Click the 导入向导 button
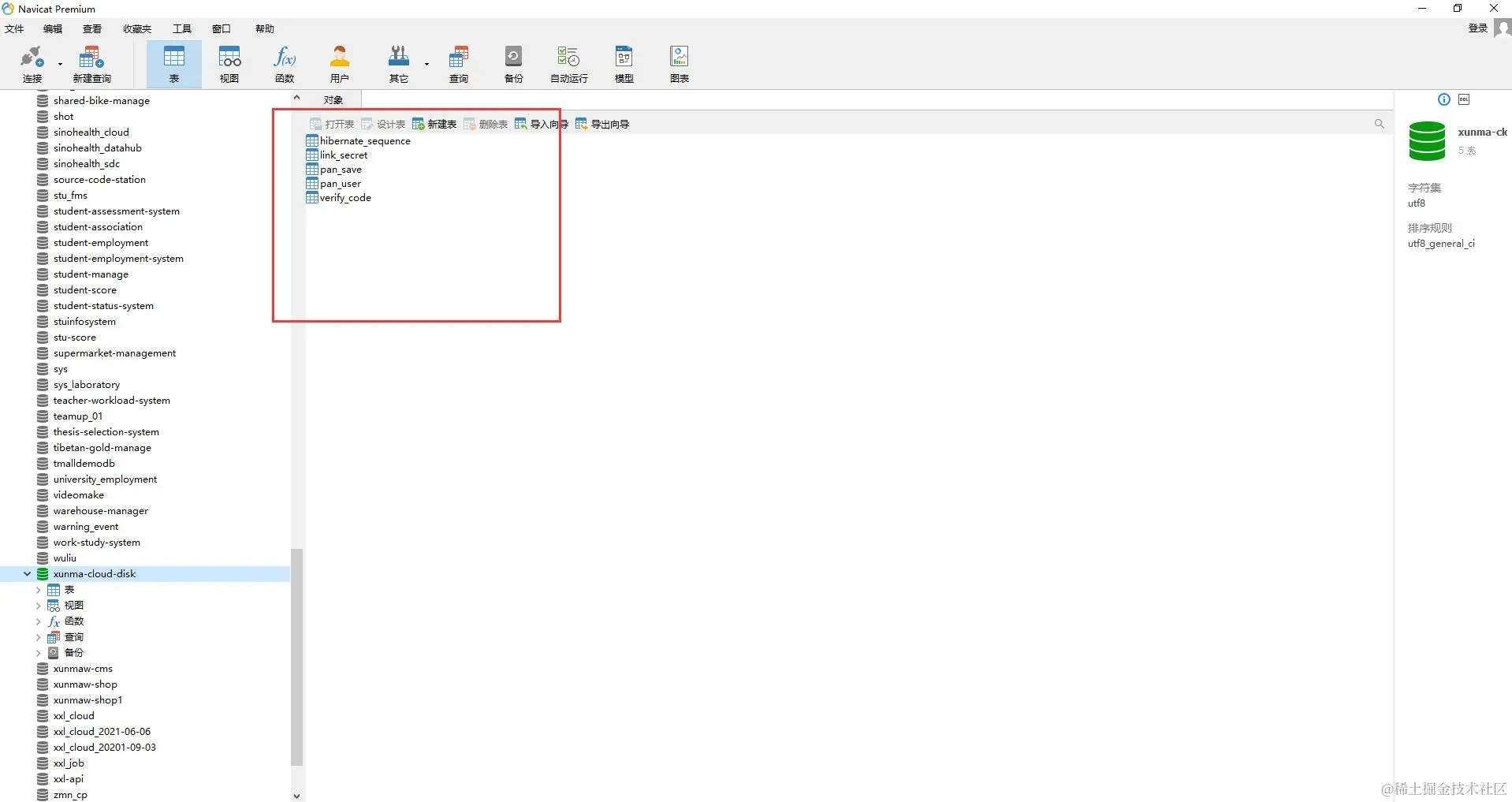The image size is (1512, 802). tap(542, 125)
